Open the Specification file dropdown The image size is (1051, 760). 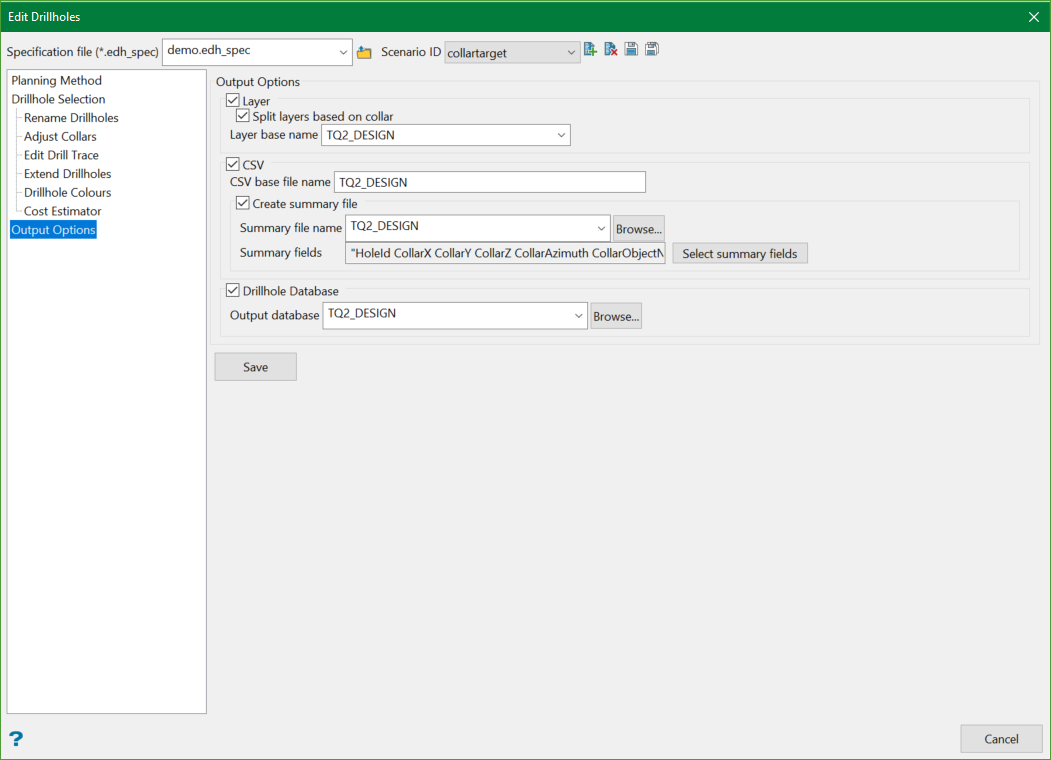[x=343, y=52]
